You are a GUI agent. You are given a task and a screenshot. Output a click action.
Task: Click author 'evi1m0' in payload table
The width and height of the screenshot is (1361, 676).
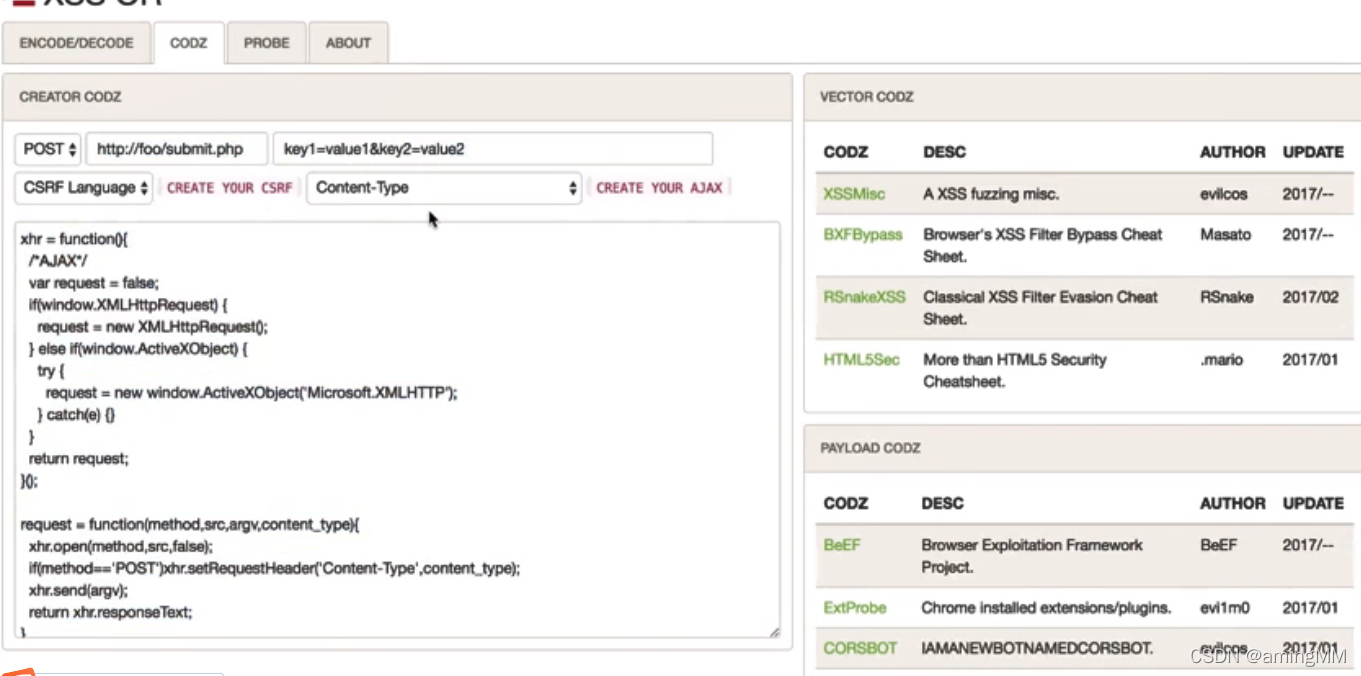pyautogui.click(x=1225, y=608)
